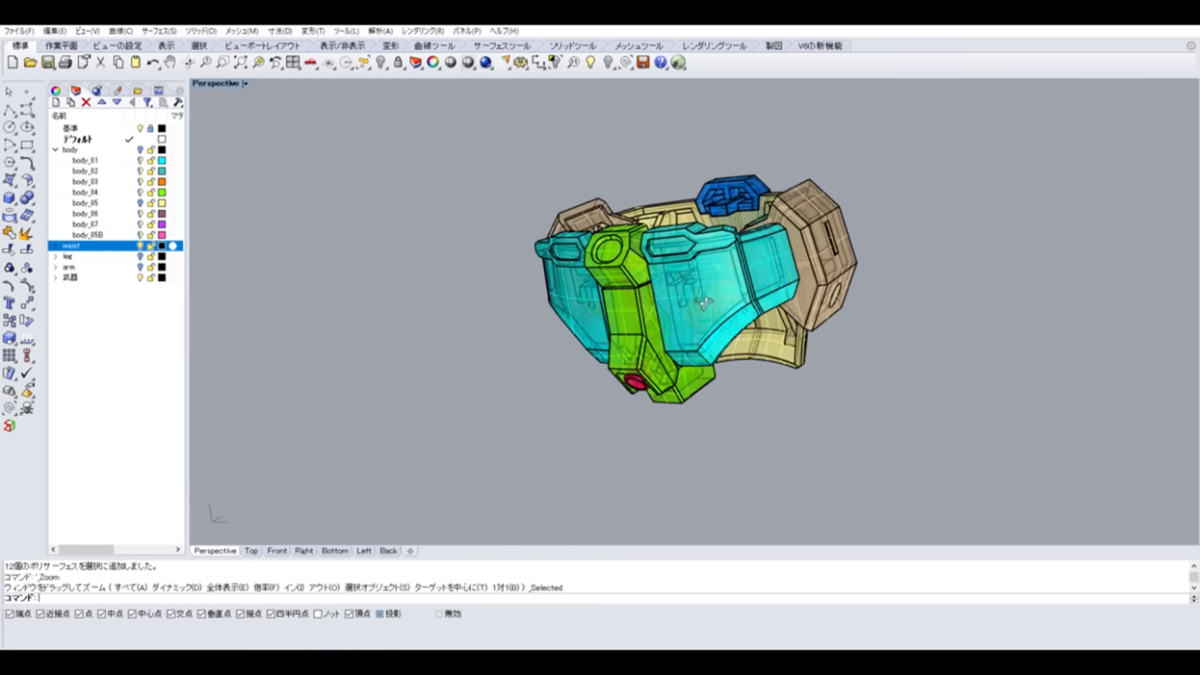Toggle body_03 layer lightbulb visibility
The width and height of the screenshot is (1200, 675).
click(x=140, y=182)
